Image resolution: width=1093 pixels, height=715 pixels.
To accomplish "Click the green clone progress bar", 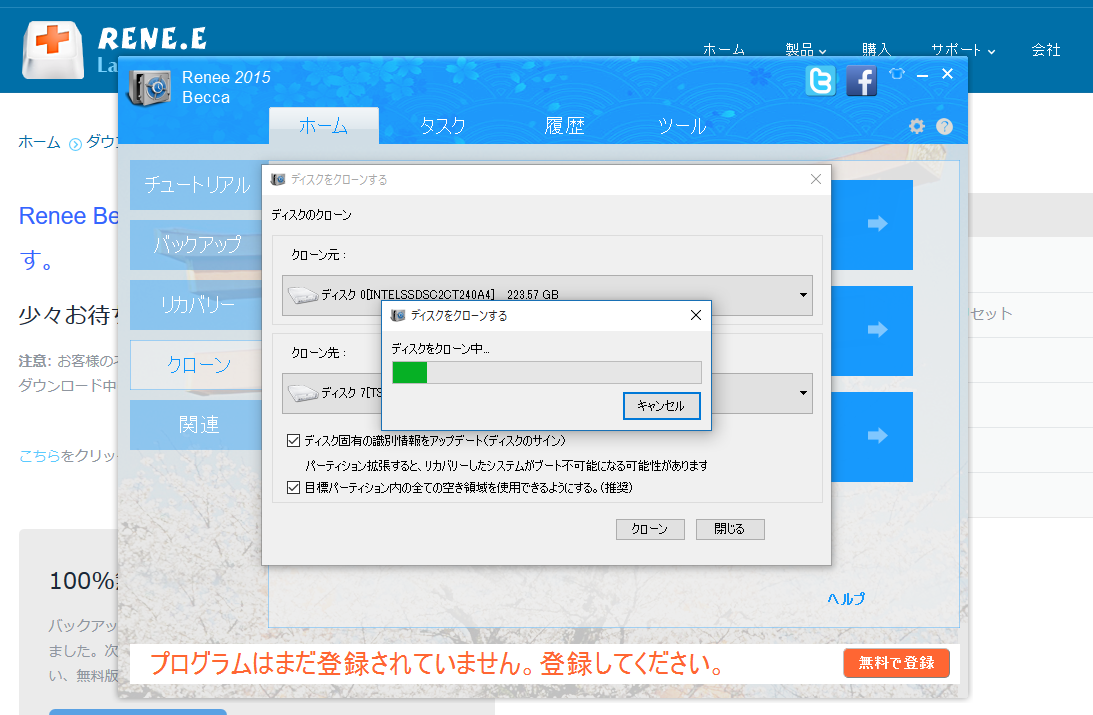I will click(x=547, y=372).
